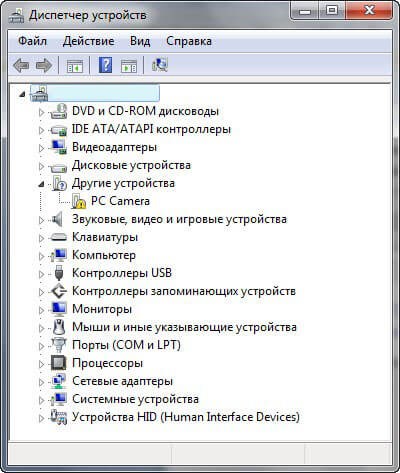Click the Мониторы monitor icon
Image resolution: width=400 pixels, height=473 pixels.
coord(59,309)
